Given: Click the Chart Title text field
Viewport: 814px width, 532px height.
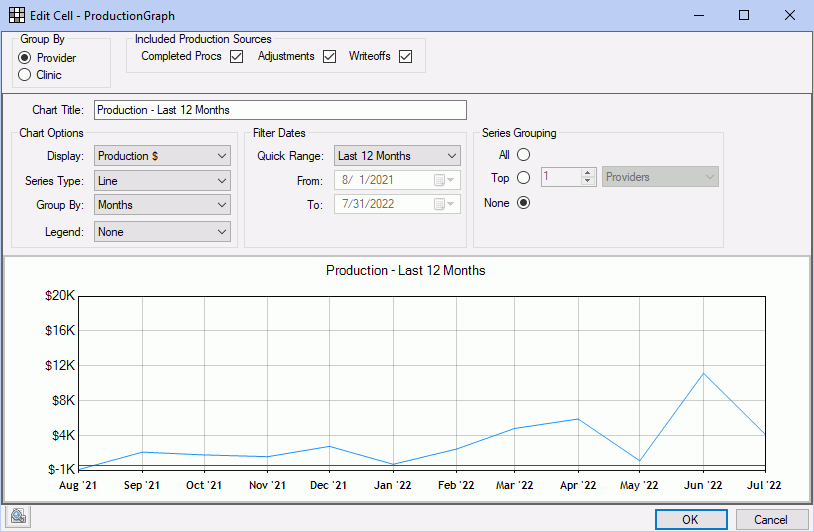Looking at the screenshot, I should click(280, 110).
